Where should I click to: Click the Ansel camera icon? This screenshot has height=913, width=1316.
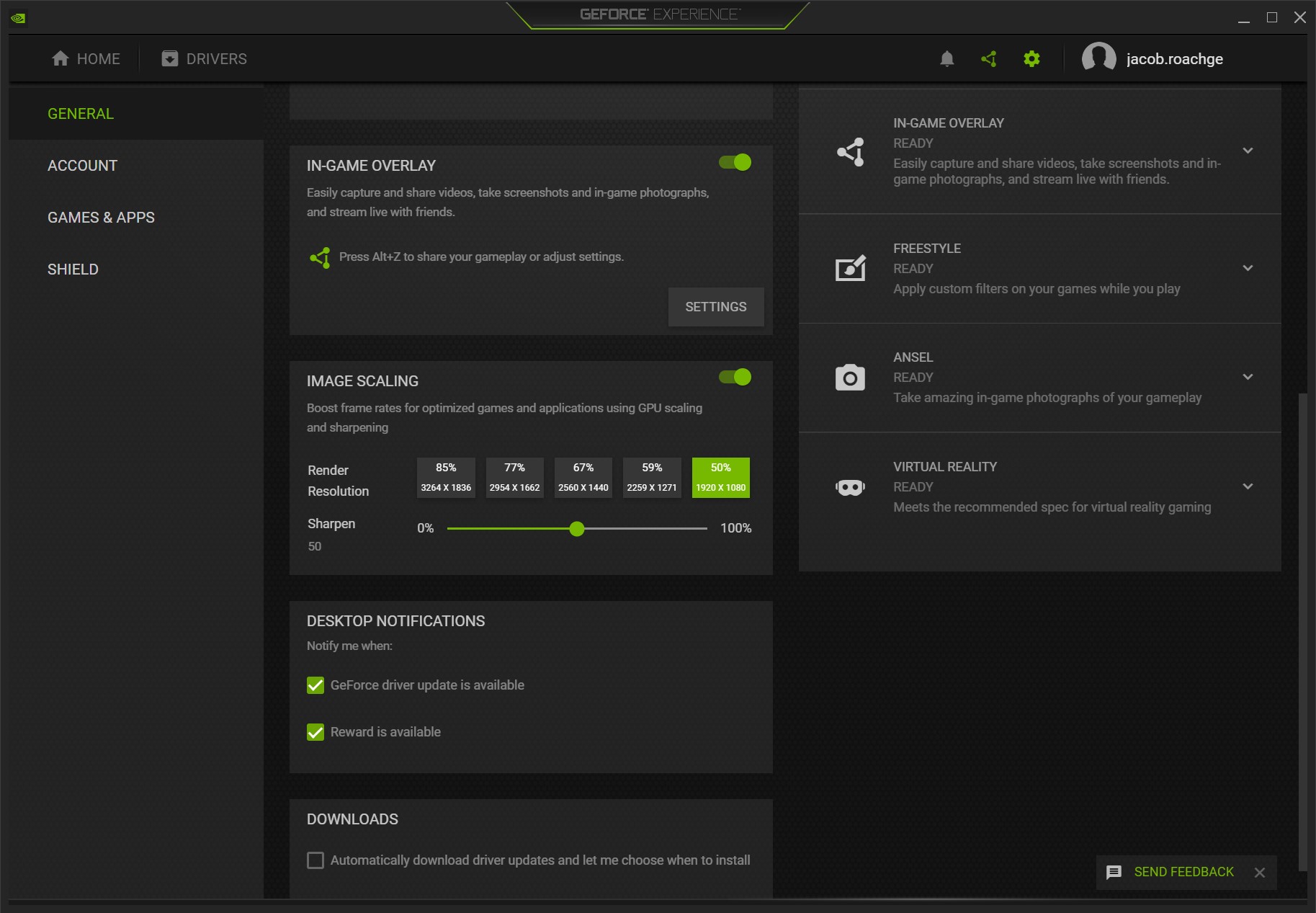[x=850, y=378]
